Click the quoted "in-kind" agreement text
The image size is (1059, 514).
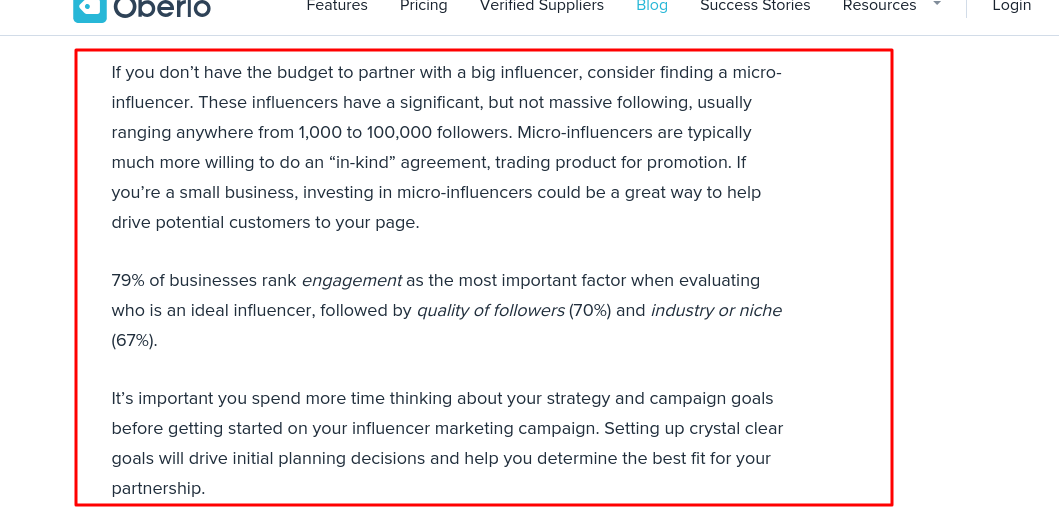point(350,163)
